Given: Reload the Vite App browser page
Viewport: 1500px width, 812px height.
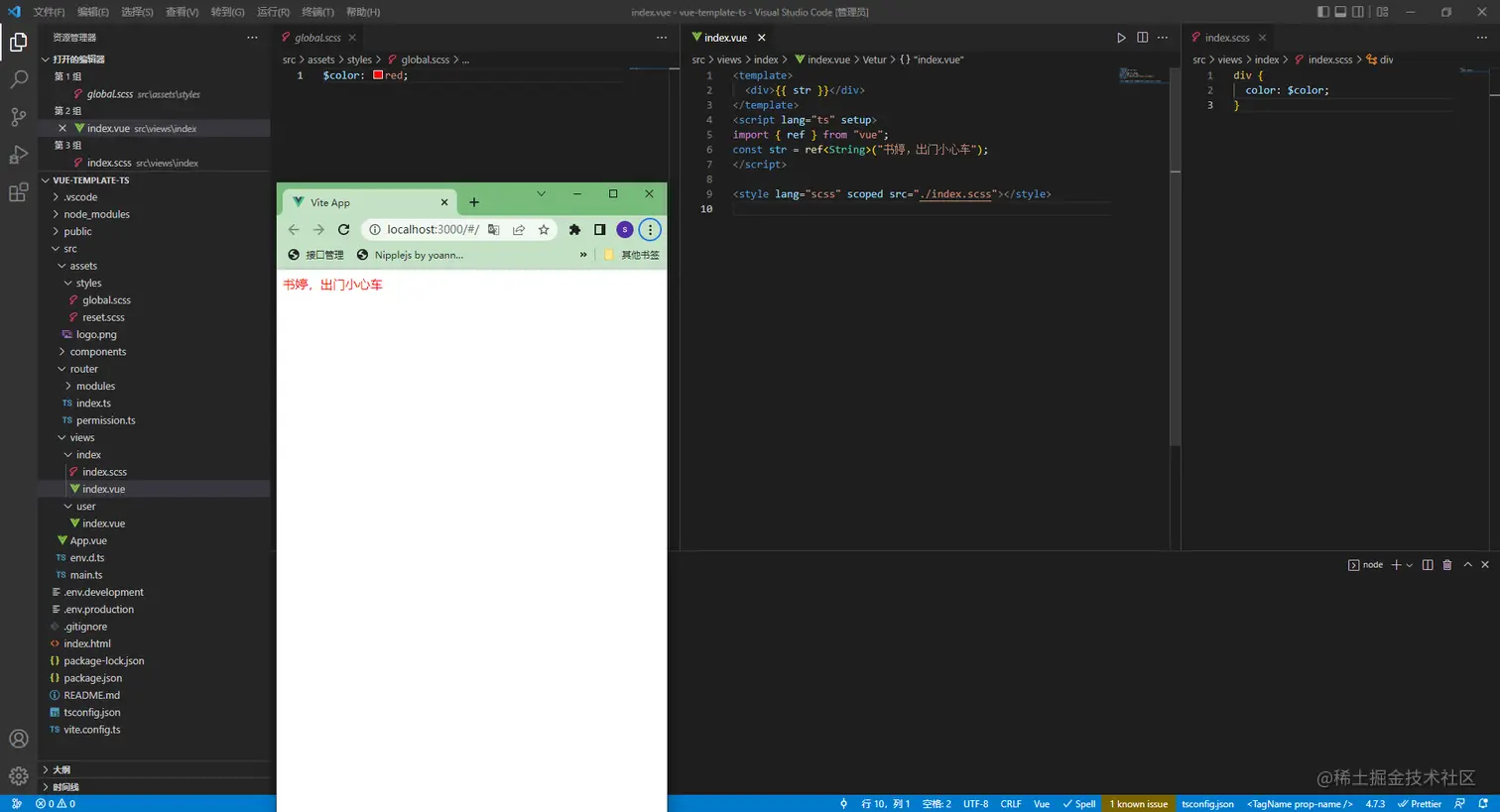Looking at the screenshot, I should [343, 230].
